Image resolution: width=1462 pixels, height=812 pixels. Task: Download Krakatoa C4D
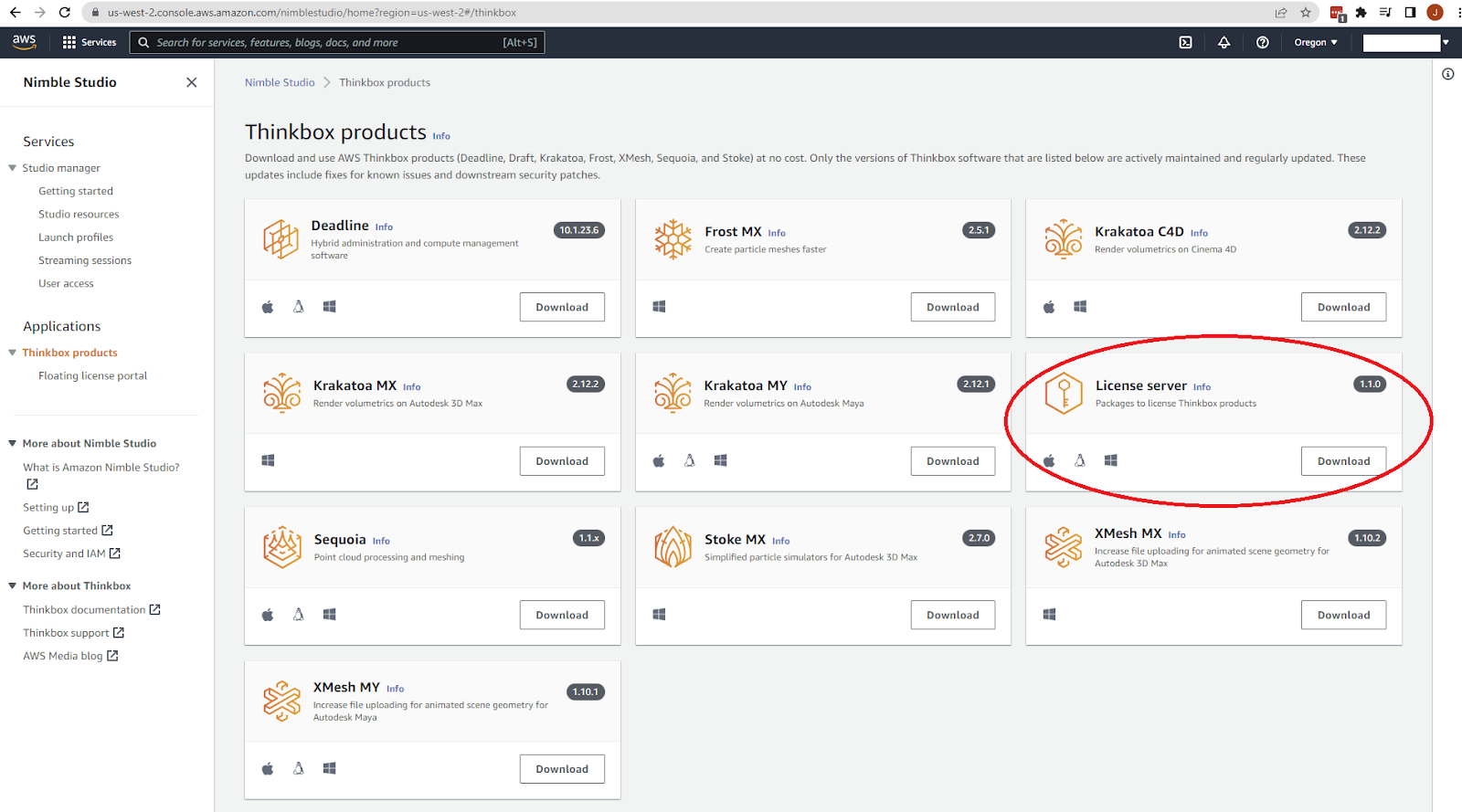pyautogui.click(x=1343, y=307)
